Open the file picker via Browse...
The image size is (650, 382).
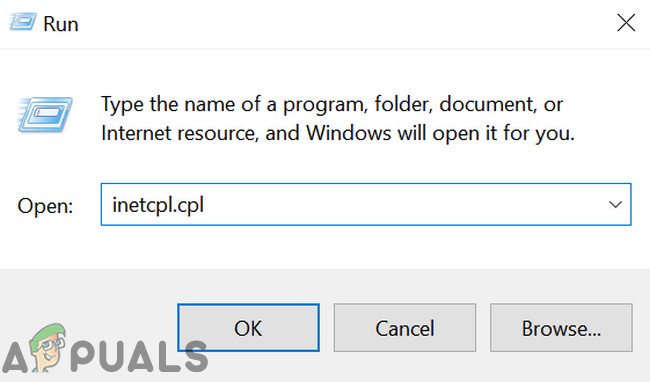[561, 328]
